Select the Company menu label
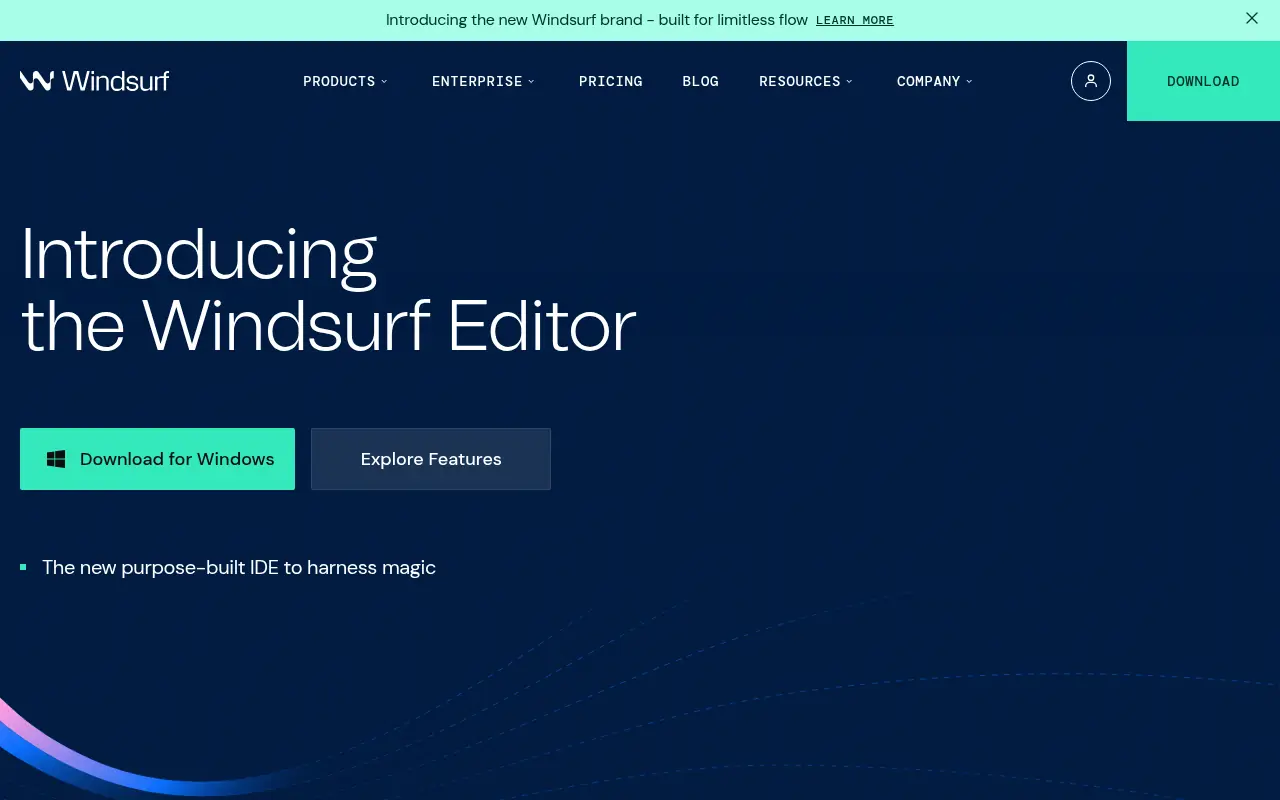 [x=928, y=82]
